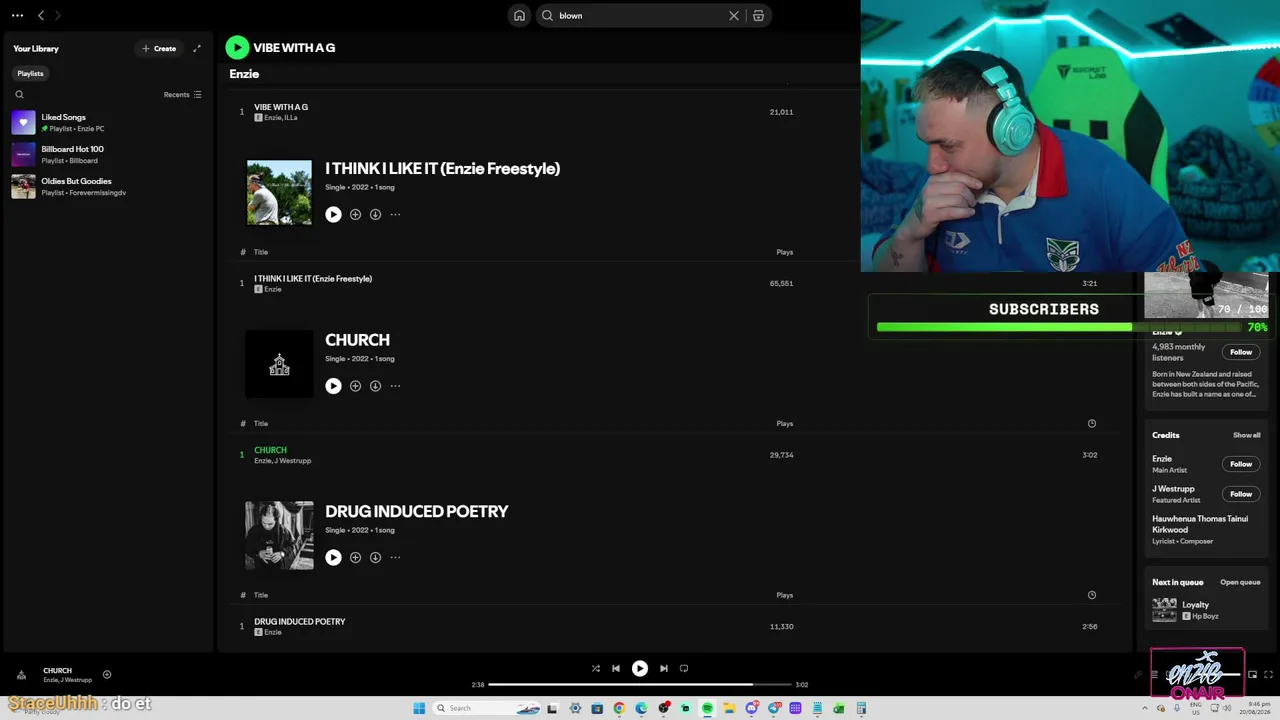
Task: Toggle shuffle playback
Action: click(x=595, y=669)
